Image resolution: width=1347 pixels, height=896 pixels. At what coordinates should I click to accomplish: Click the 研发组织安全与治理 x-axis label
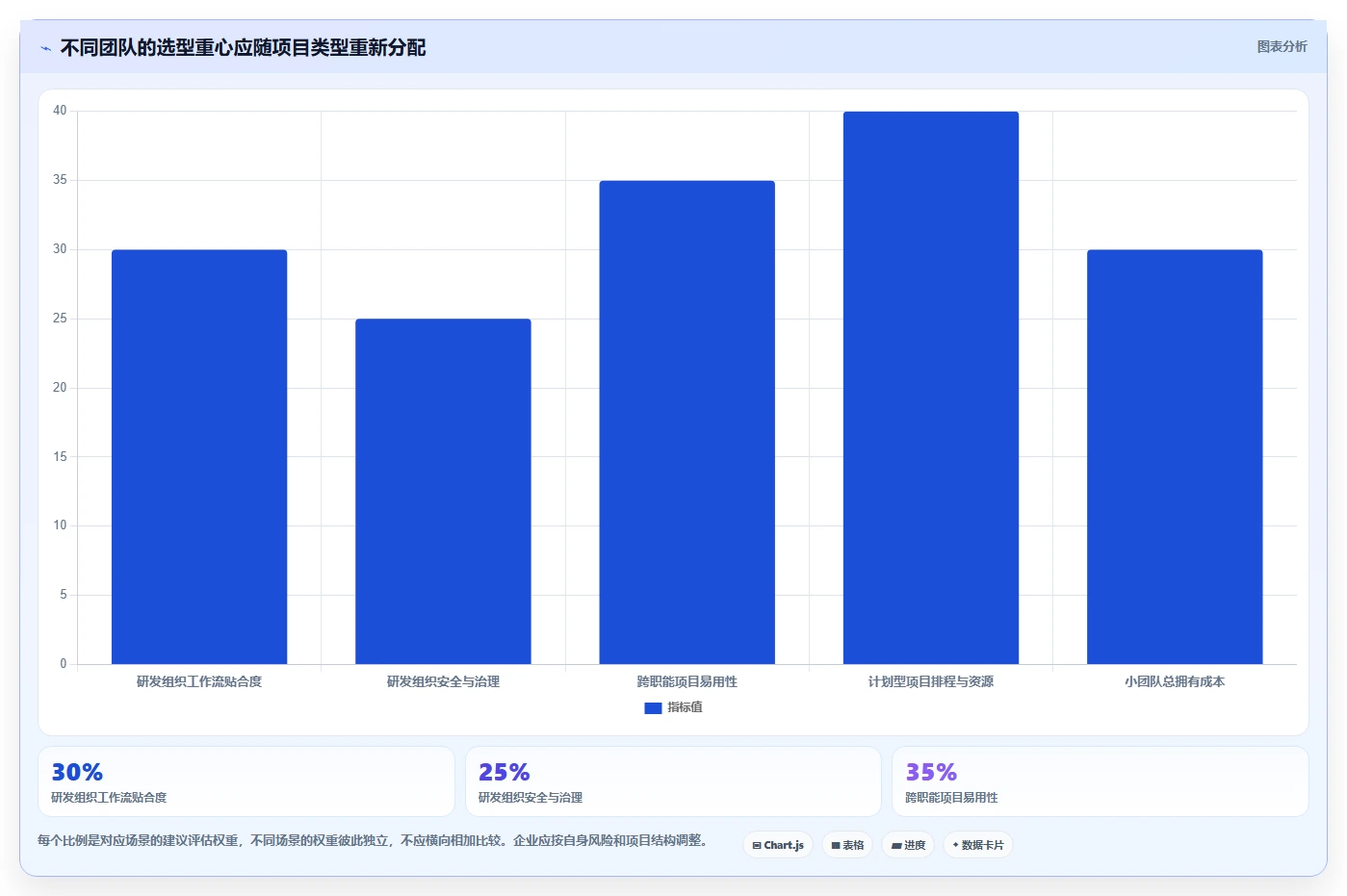tap(443, 681)
